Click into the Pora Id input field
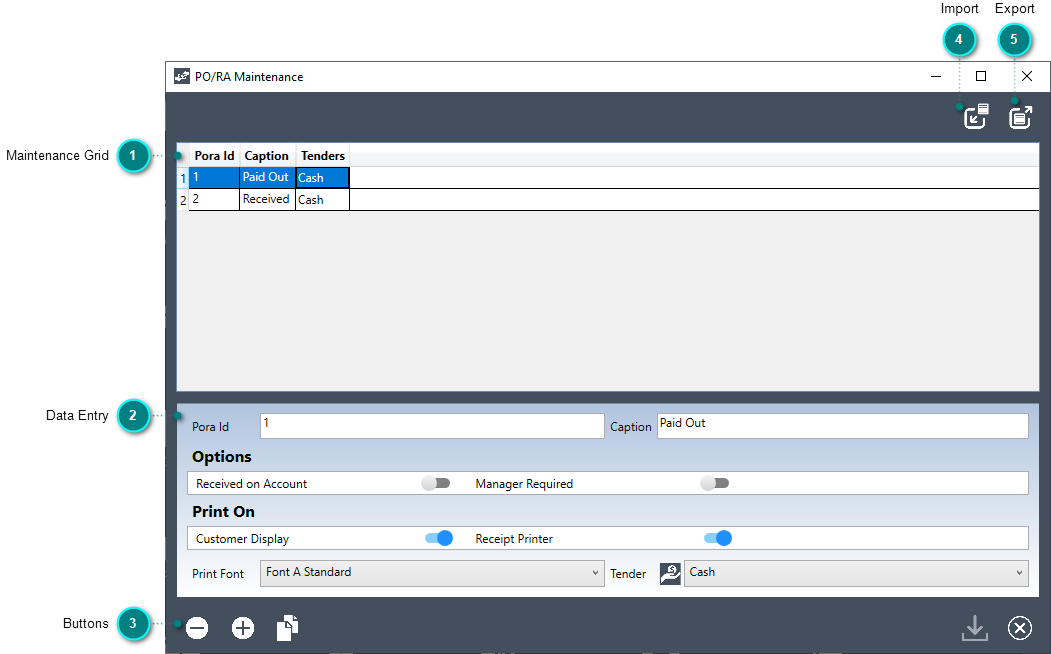The height and width of the screenshot is (654, 1051). [432, 426]
